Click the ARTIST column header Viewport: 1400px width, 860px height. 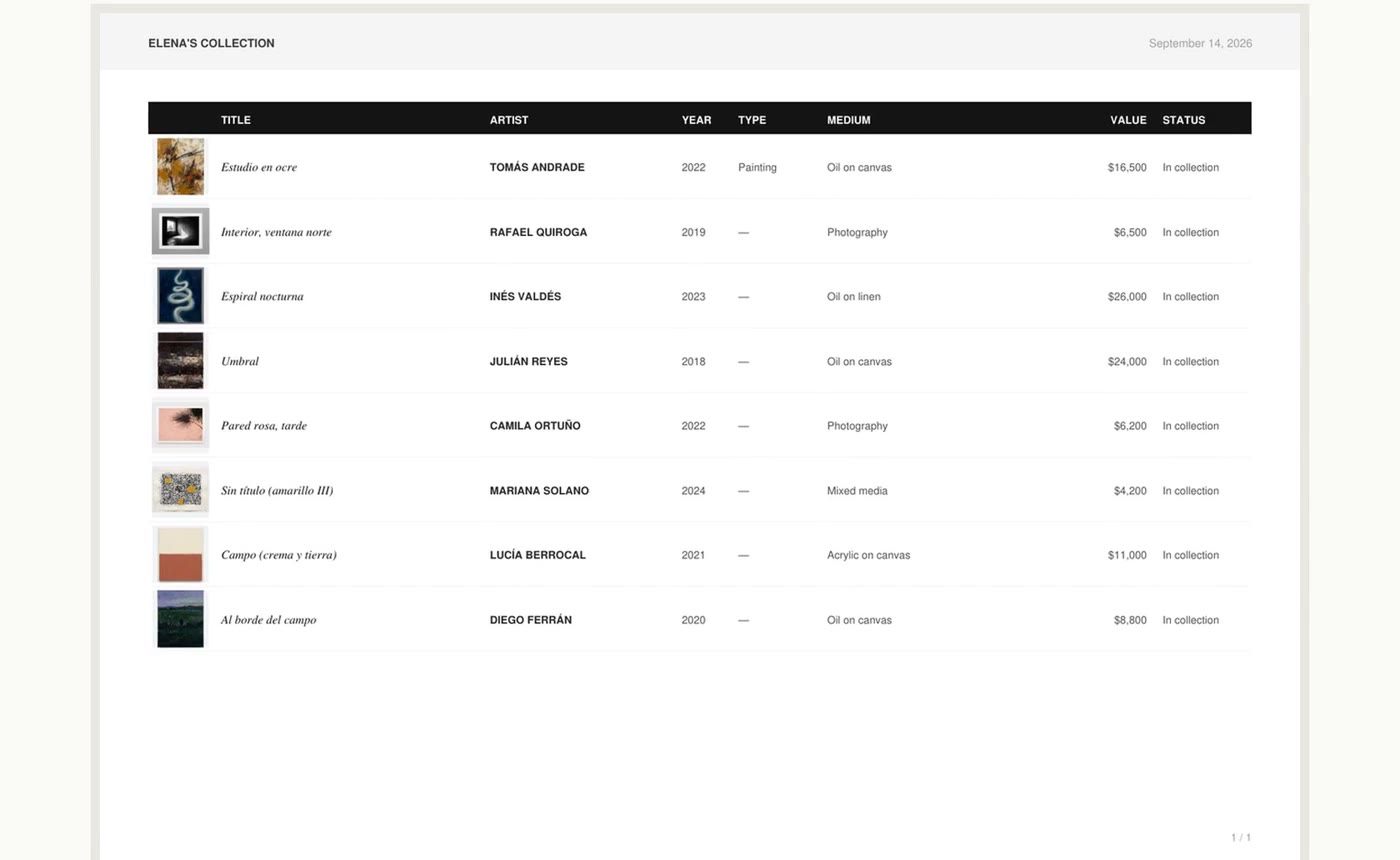(x=509, y=120)
